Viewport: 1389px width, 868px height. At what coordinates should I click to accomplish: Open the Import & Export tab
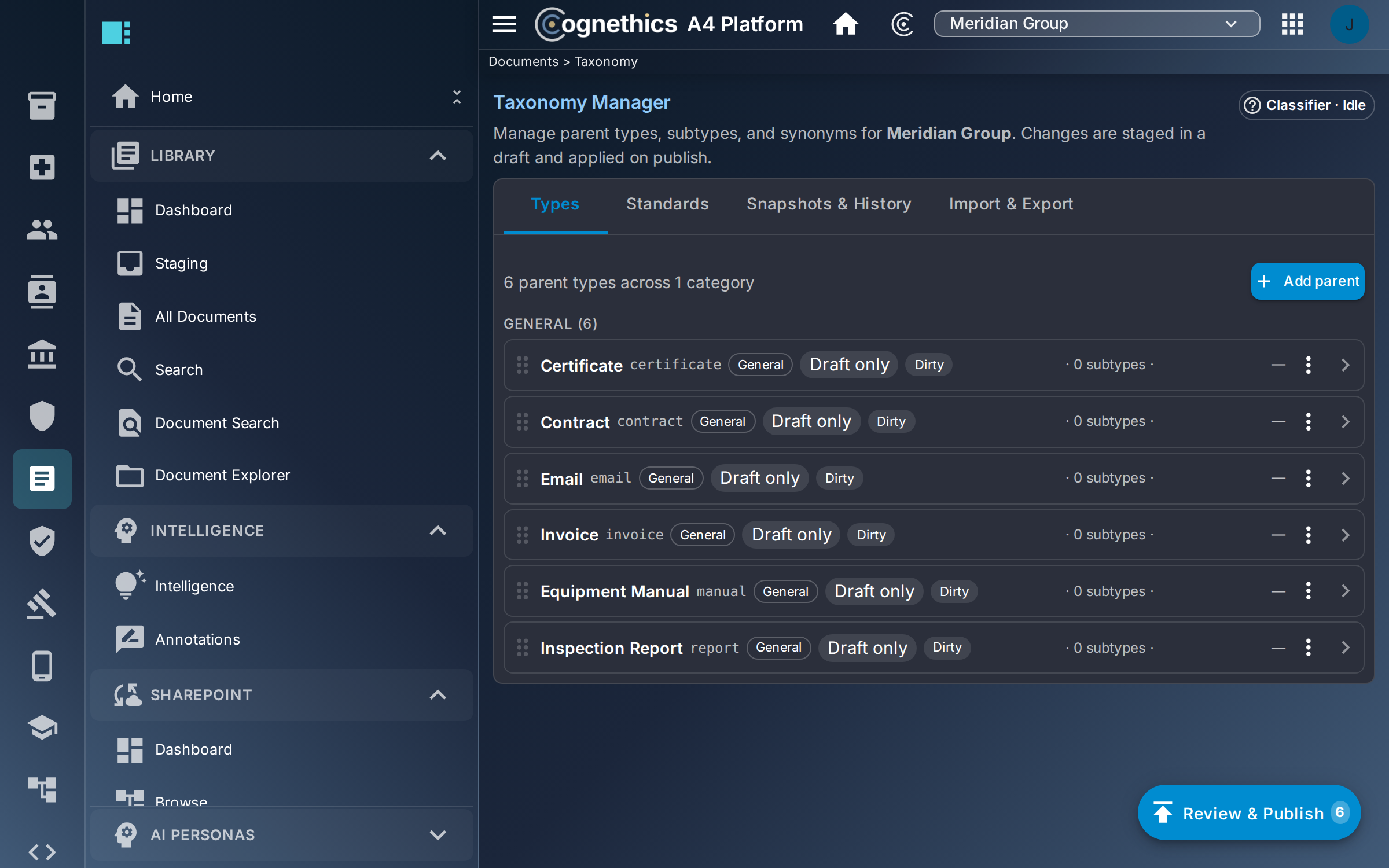point(1010,204)
